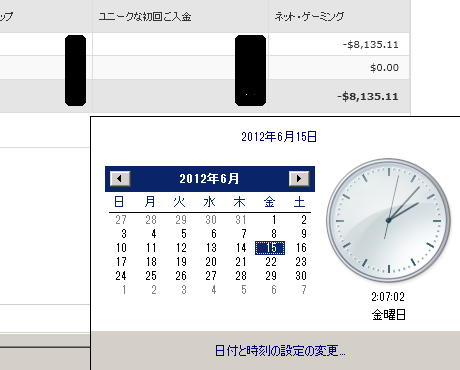Click the 2012年6月15日 date heading
The image size is (460, 370).
[x=279, y=137]
